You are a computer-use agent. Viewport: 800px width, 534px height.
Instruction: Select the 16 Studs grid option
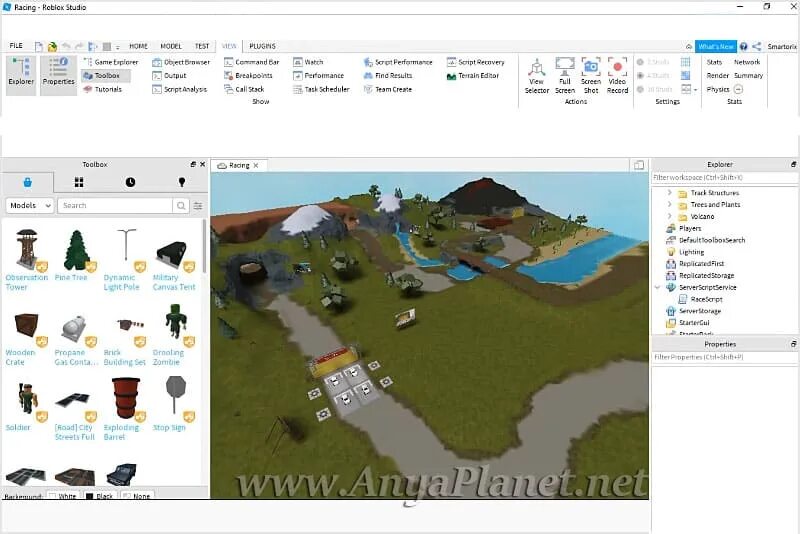(654, 89)
